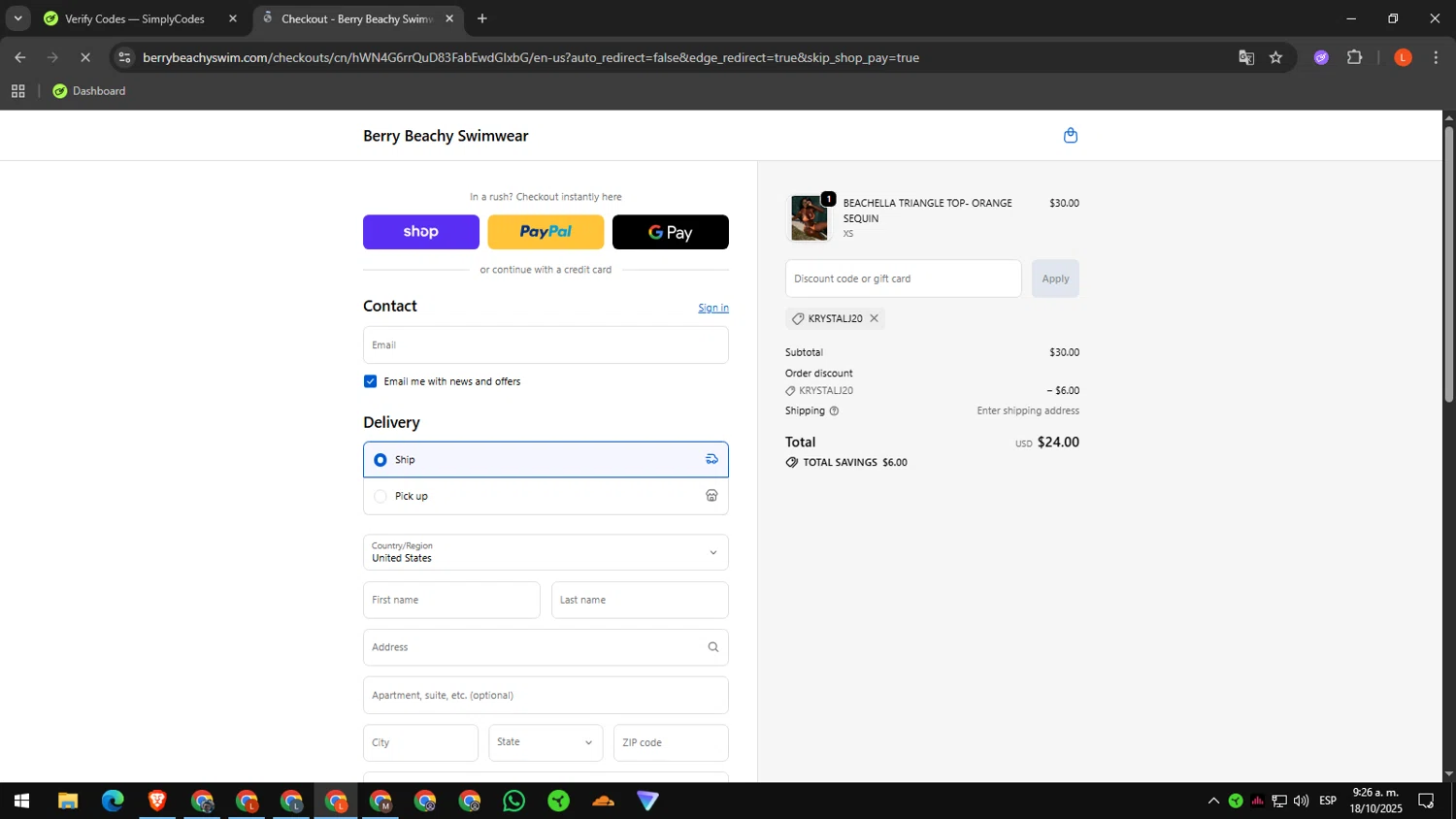Open the Chrome three-dot menu
This screenshot has height=819, width=1456.
click(x=1436, y=58)
